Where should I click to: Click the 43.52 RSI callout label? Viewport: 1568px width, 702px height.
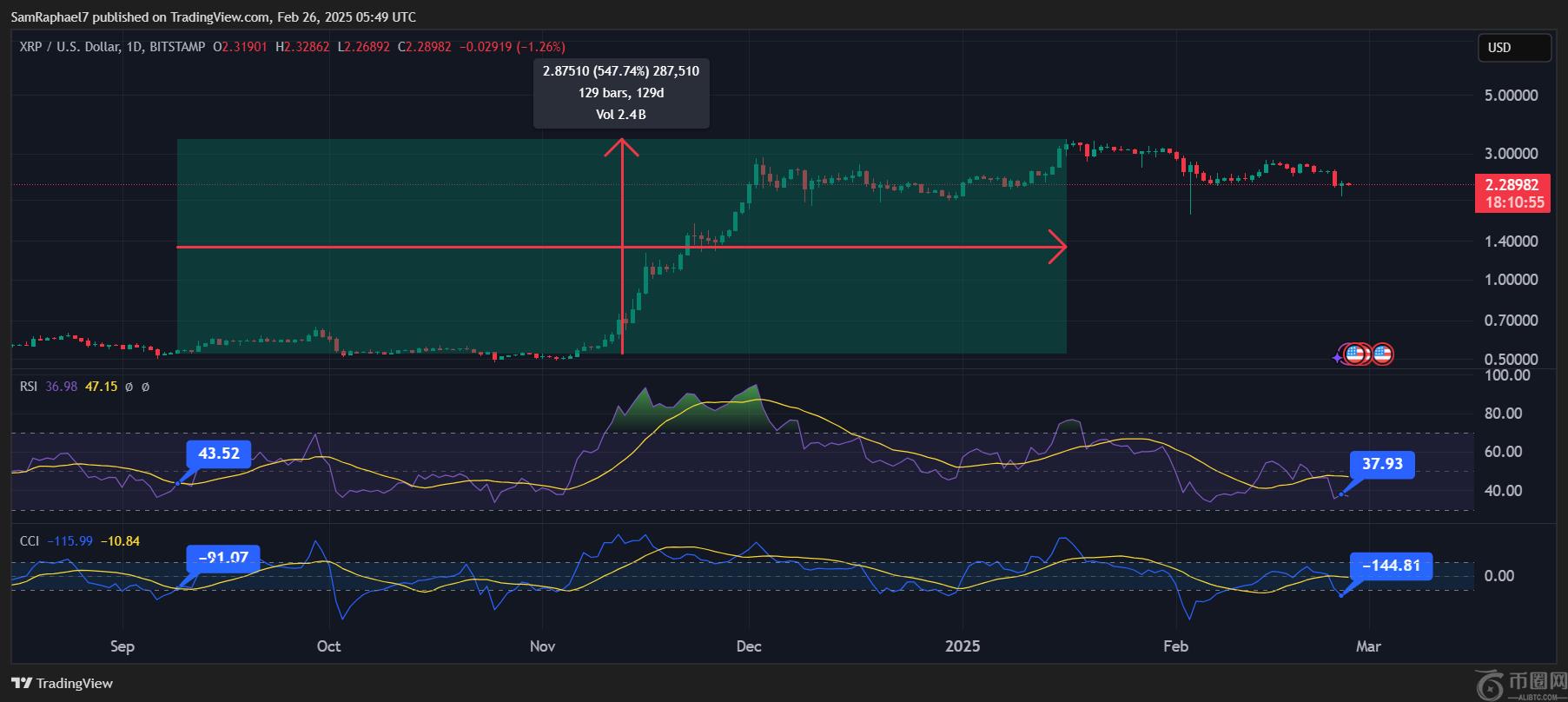(219, 454)
